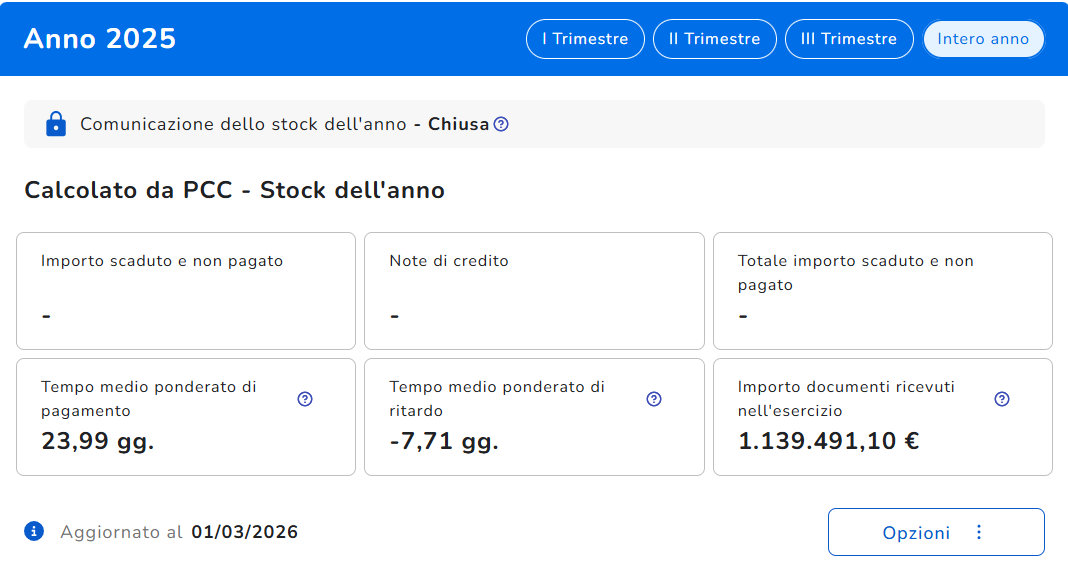Viewport: 1068px width, 573px height.
Task: Click the Note di credito card
Action: click(534, 290)
